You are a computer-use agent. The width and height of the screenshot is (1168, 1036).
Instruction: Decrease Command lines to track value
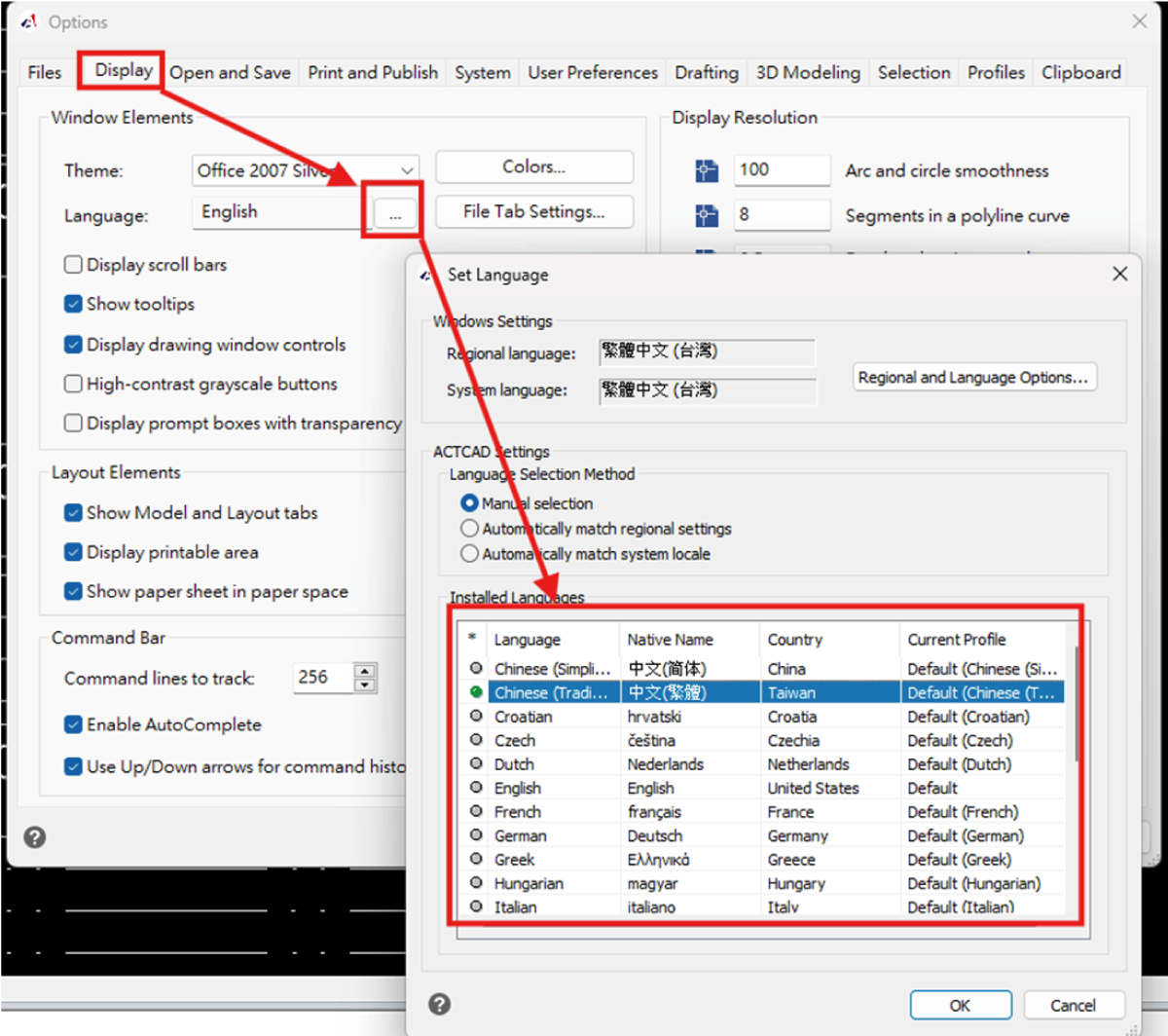point(365,684)
